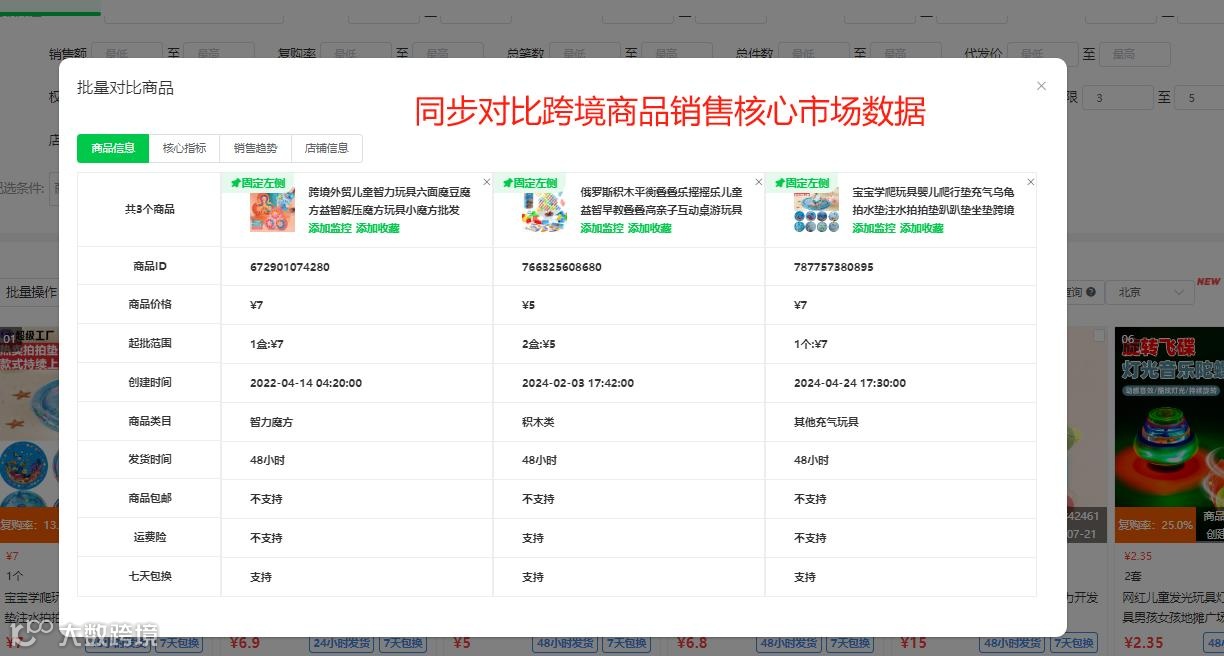This screenshot has width=1224, height=656.
Task: Click 添加监控 for the first product
Action: (330, 228)
